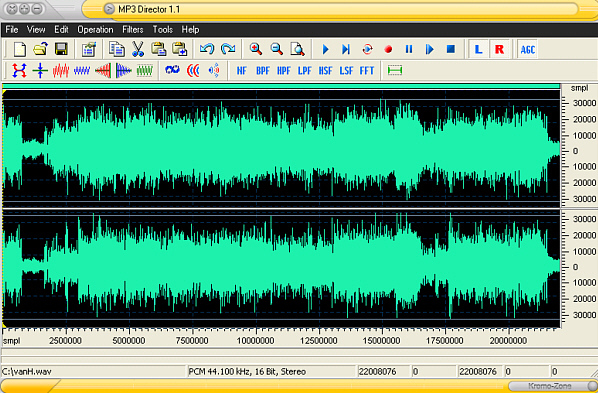Copy the selection with the copy icon
Viewport: 598px width, 393px height.
117,49
